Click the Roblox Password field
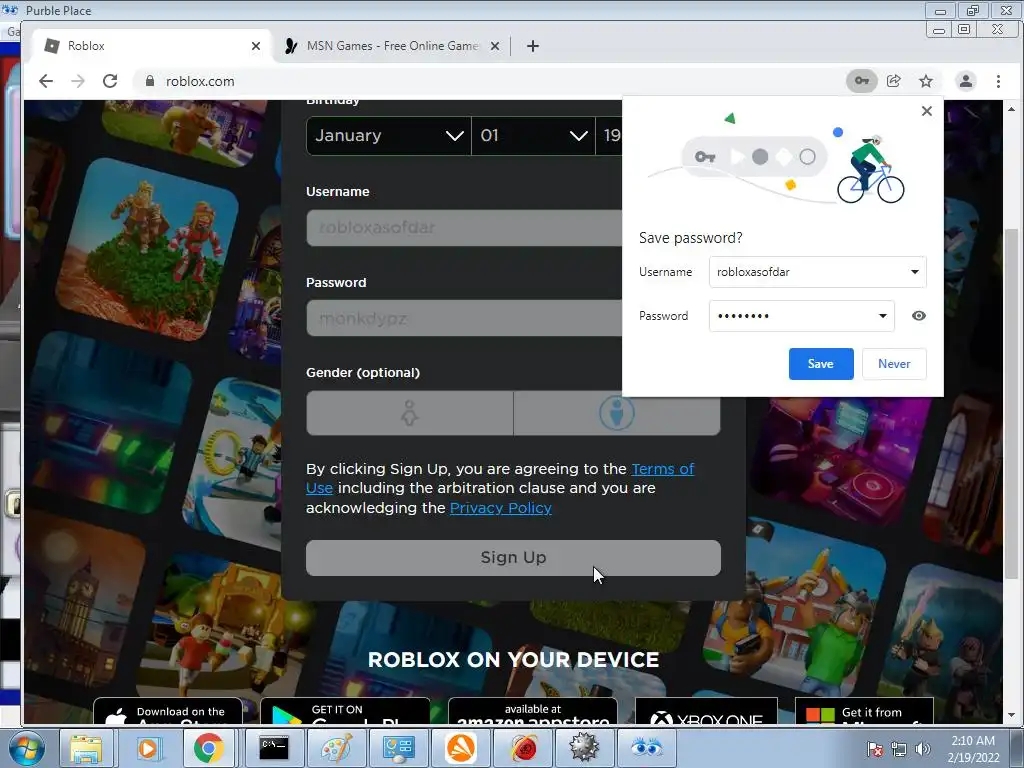The height and width of the screenshot is (768, 1024). (x=464, y=318)
